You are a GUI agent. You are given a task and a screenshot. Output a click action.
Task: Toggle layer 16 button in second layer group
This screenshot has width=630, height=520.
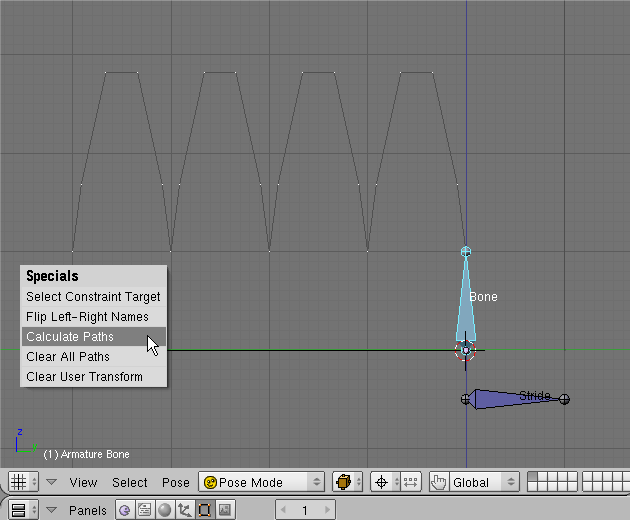[x=588, y=486]
